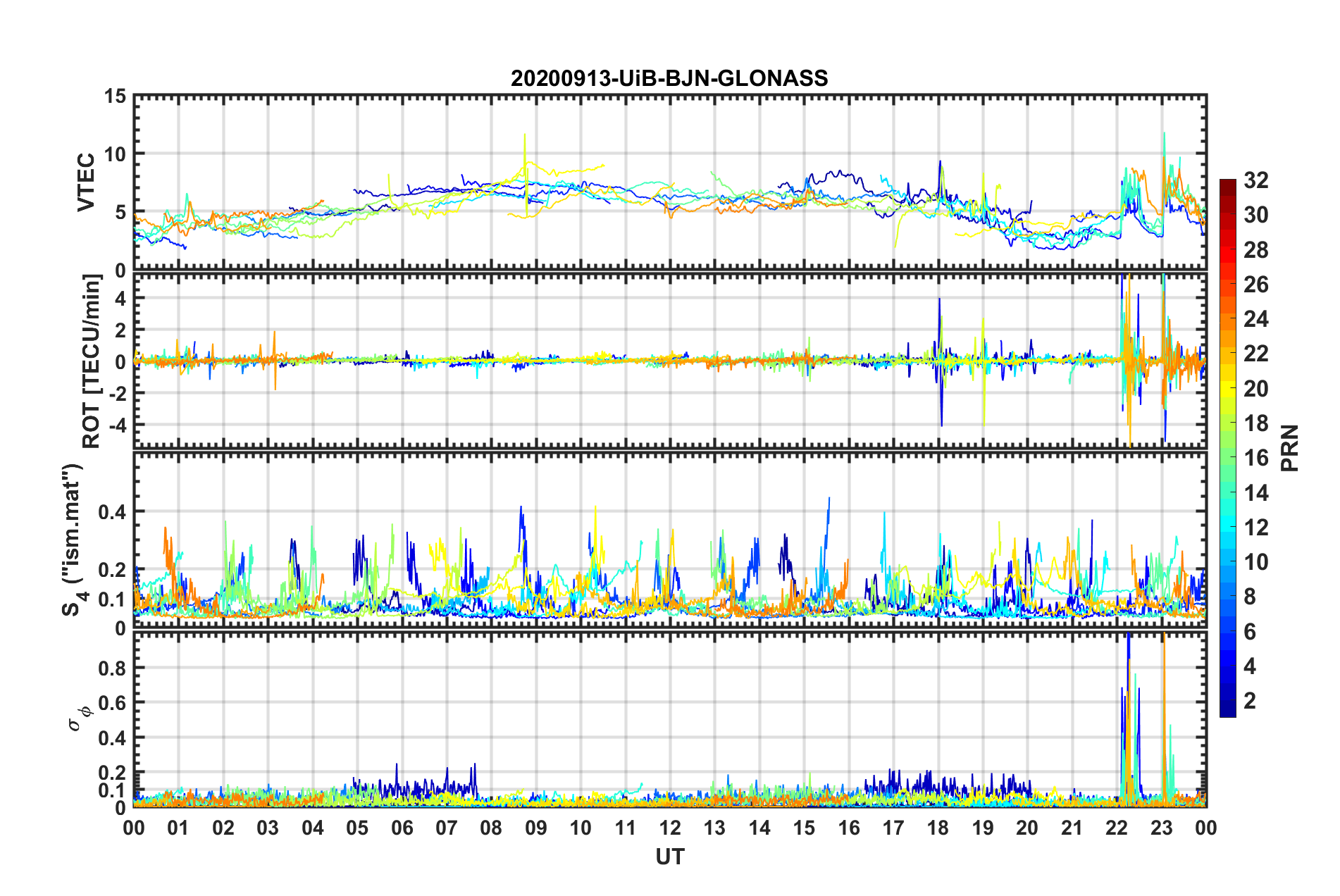The height and width of the screenshot is (896, 1340).
Task: Click the UT axis tick label 13
Action: (x=714, y=828)
